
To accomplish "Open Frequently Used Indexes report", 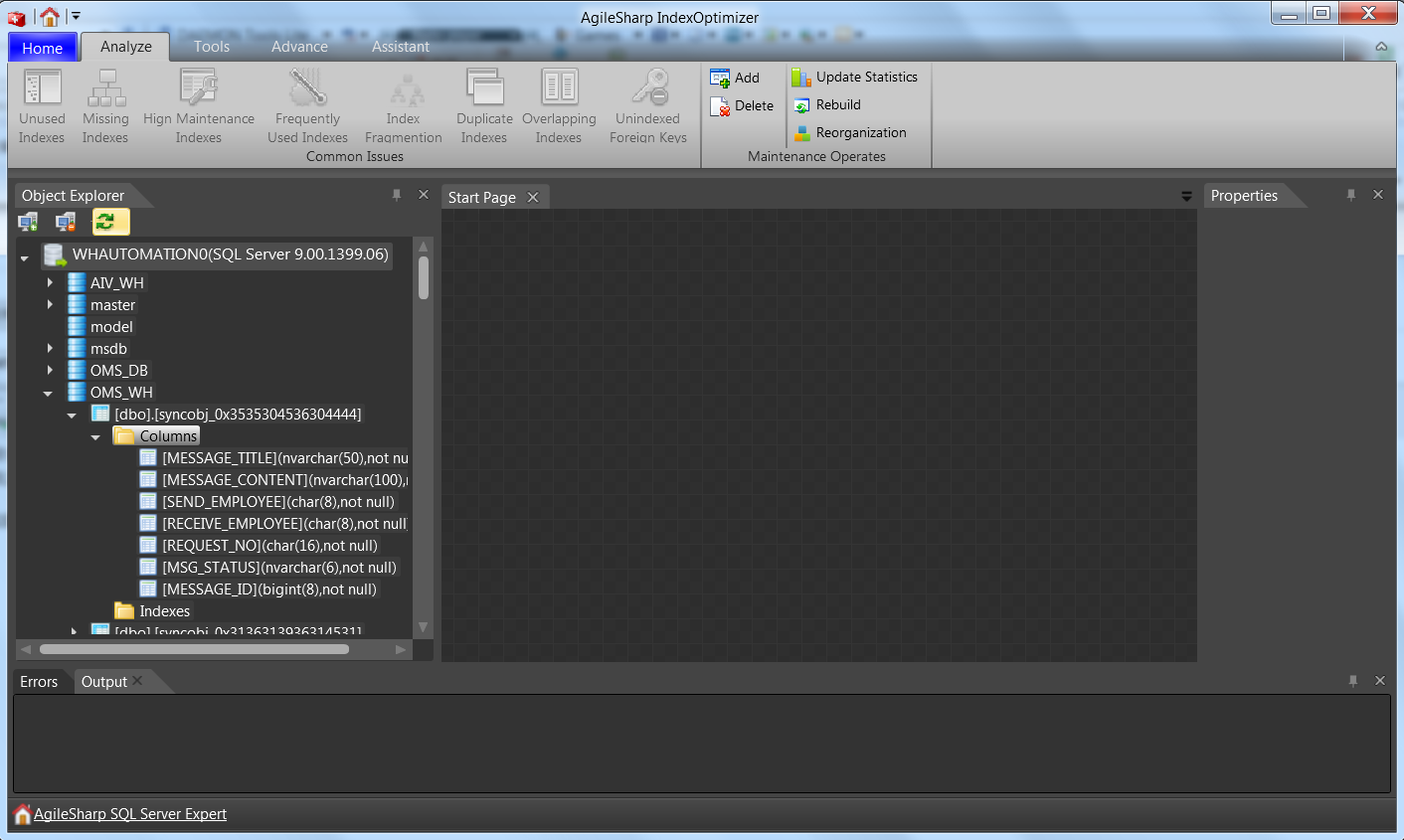I will coord(307,107).
